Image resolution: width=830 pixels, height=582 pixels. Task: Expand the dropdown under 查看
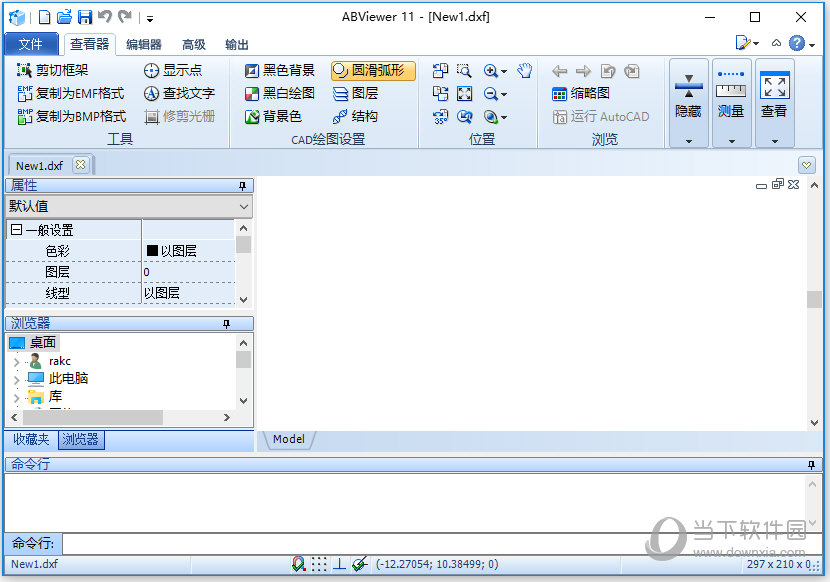774,141
